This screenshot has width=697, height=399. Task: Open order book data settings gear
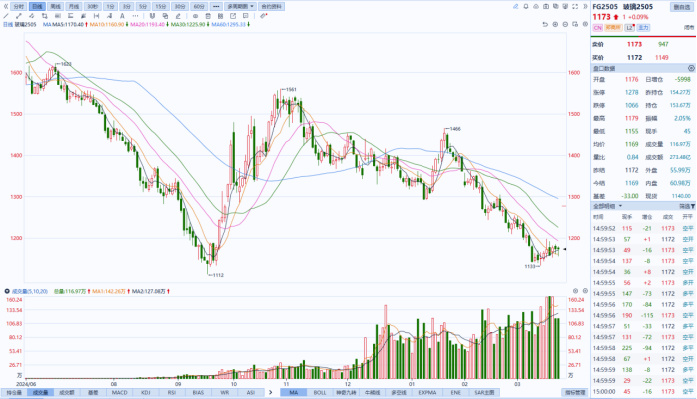tap(691, 68)
